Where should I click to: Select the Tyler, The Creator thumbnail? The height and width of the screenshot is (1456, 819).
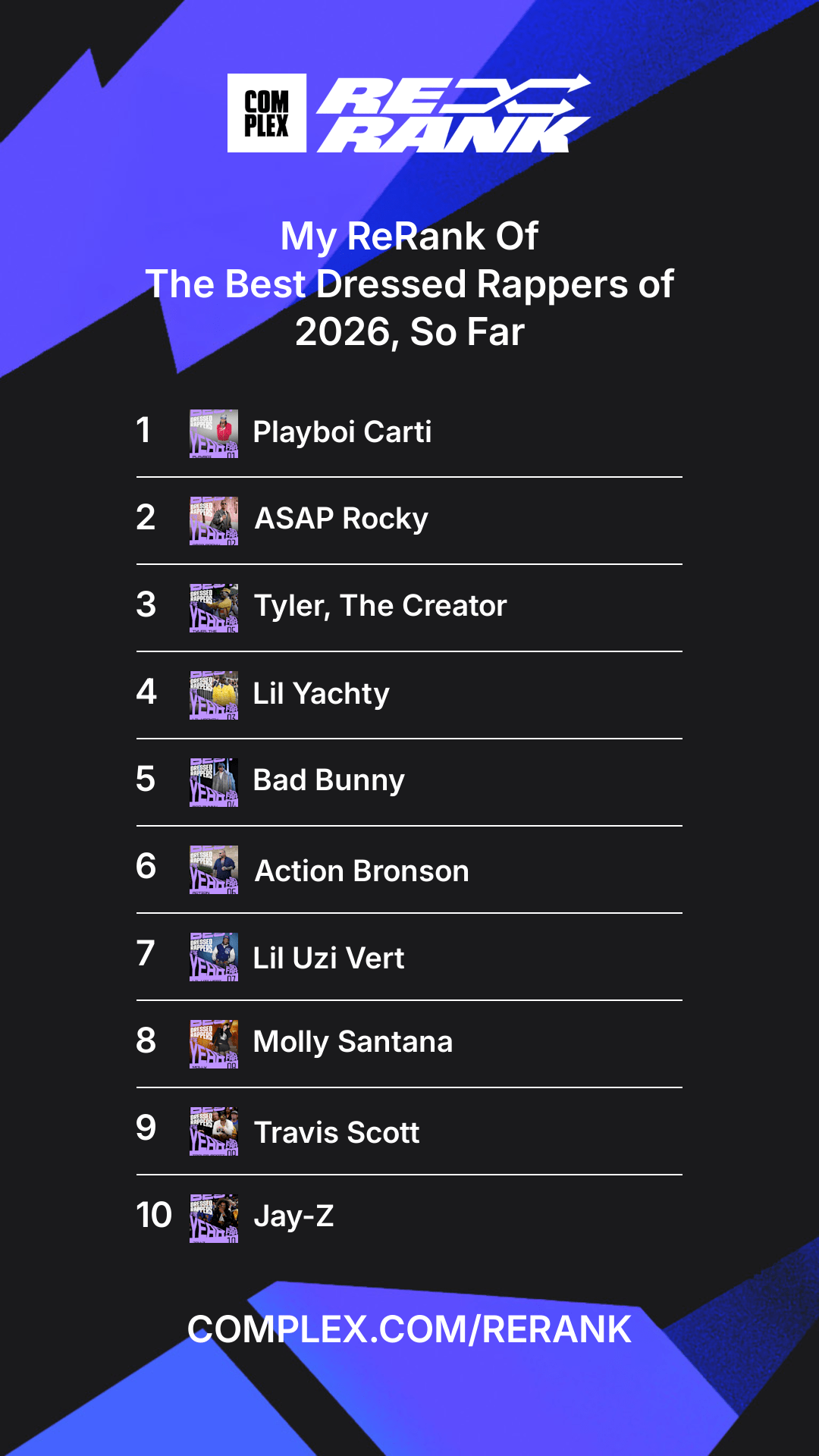[x=214, y=608]
